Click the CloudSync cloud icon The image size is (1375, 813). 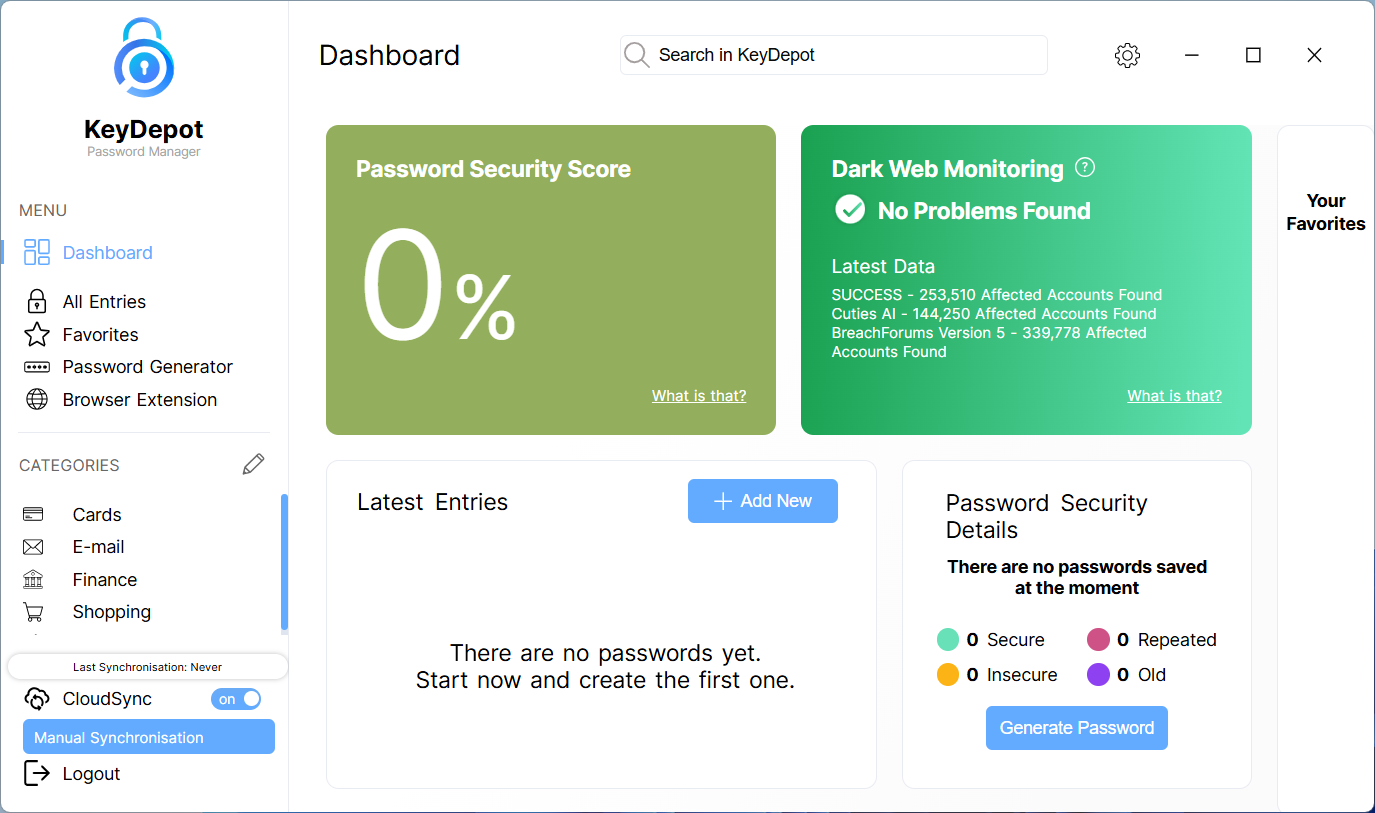(37, 699)
